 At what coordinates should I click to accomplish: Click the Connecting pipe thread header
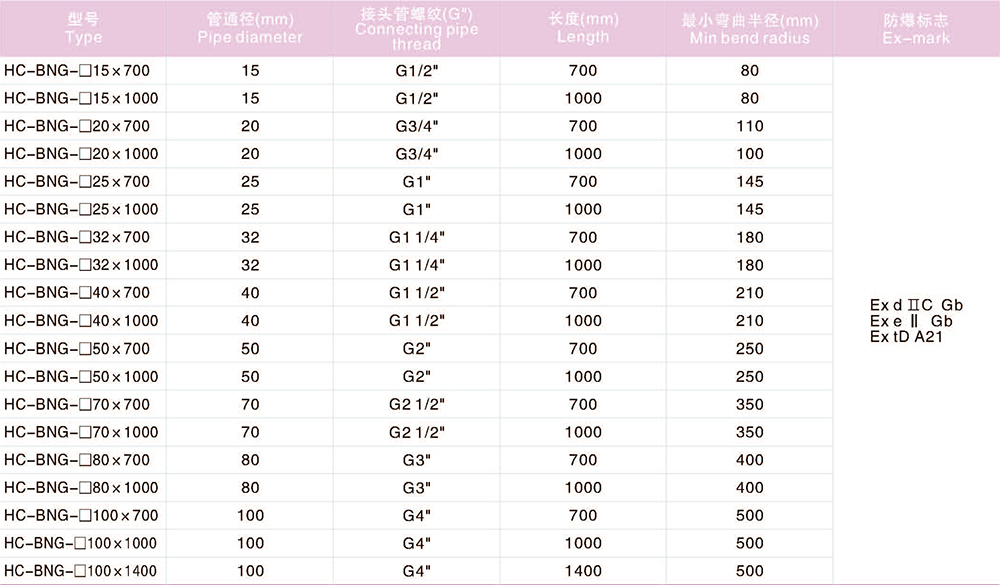[x=416, y=28]
